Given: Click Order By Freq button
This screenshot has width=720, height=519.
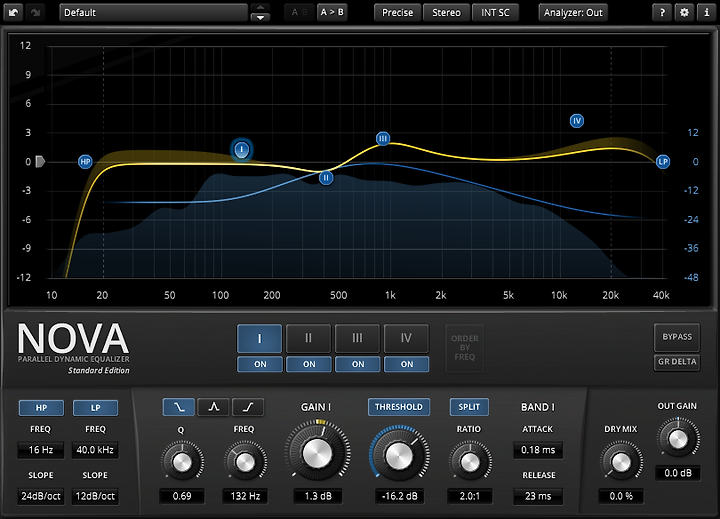Looking at the screenshot, I should click(465, 348).
